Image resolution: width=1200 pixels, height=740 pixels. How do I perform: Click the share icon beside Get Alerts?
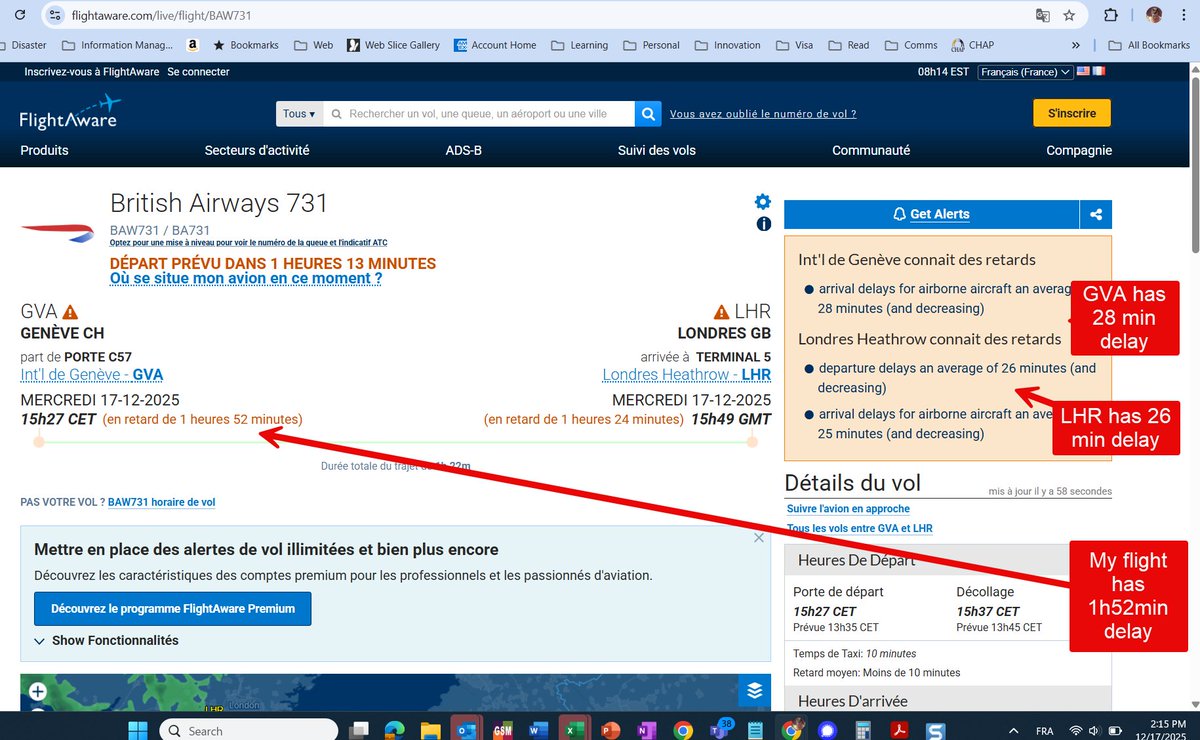tap(1096, 214)
